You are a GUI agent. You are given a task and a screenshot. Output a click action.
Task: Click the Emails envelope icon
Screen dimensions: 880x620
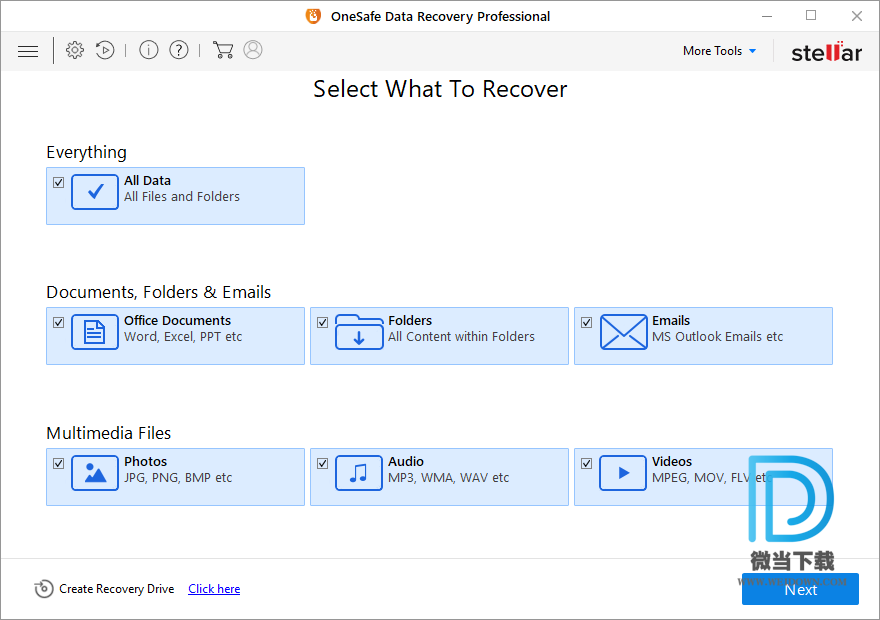click(x=624, y=332)
